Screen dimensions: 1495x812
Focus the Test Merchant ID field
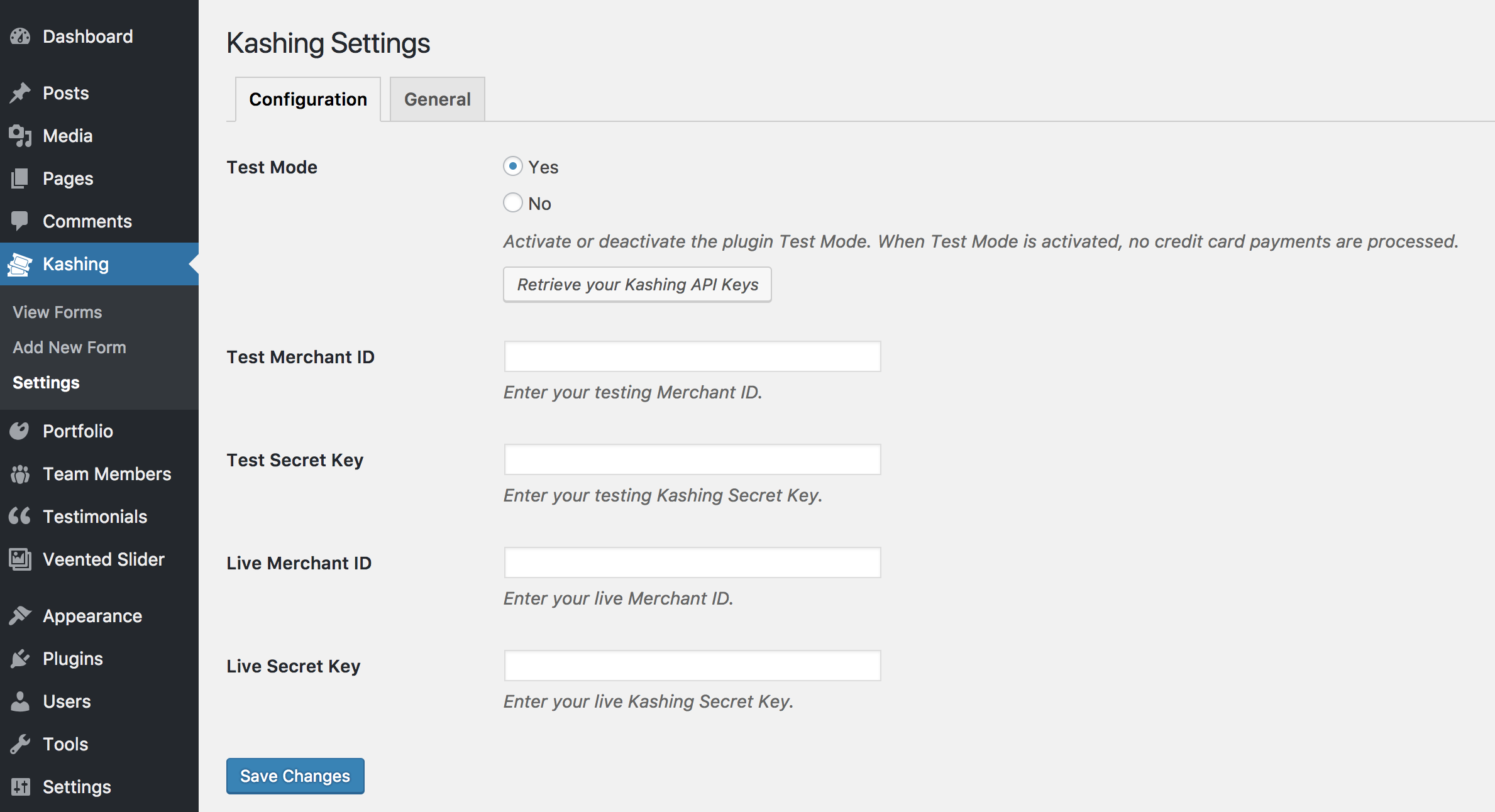(692, 356)
